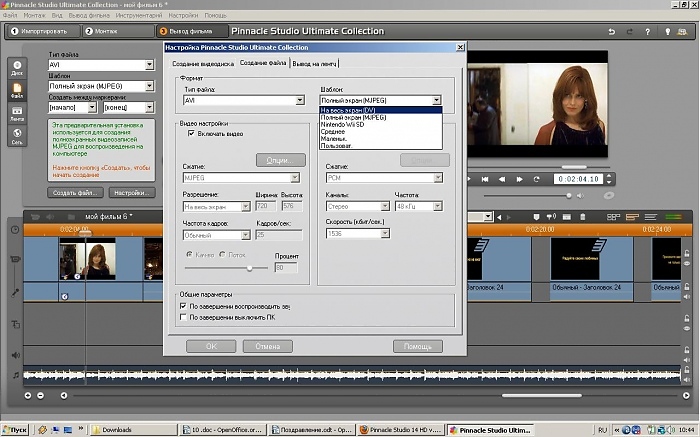The image size is (700, 437).
Task: Click the title overlay track icon
Action: coord(16,324)
